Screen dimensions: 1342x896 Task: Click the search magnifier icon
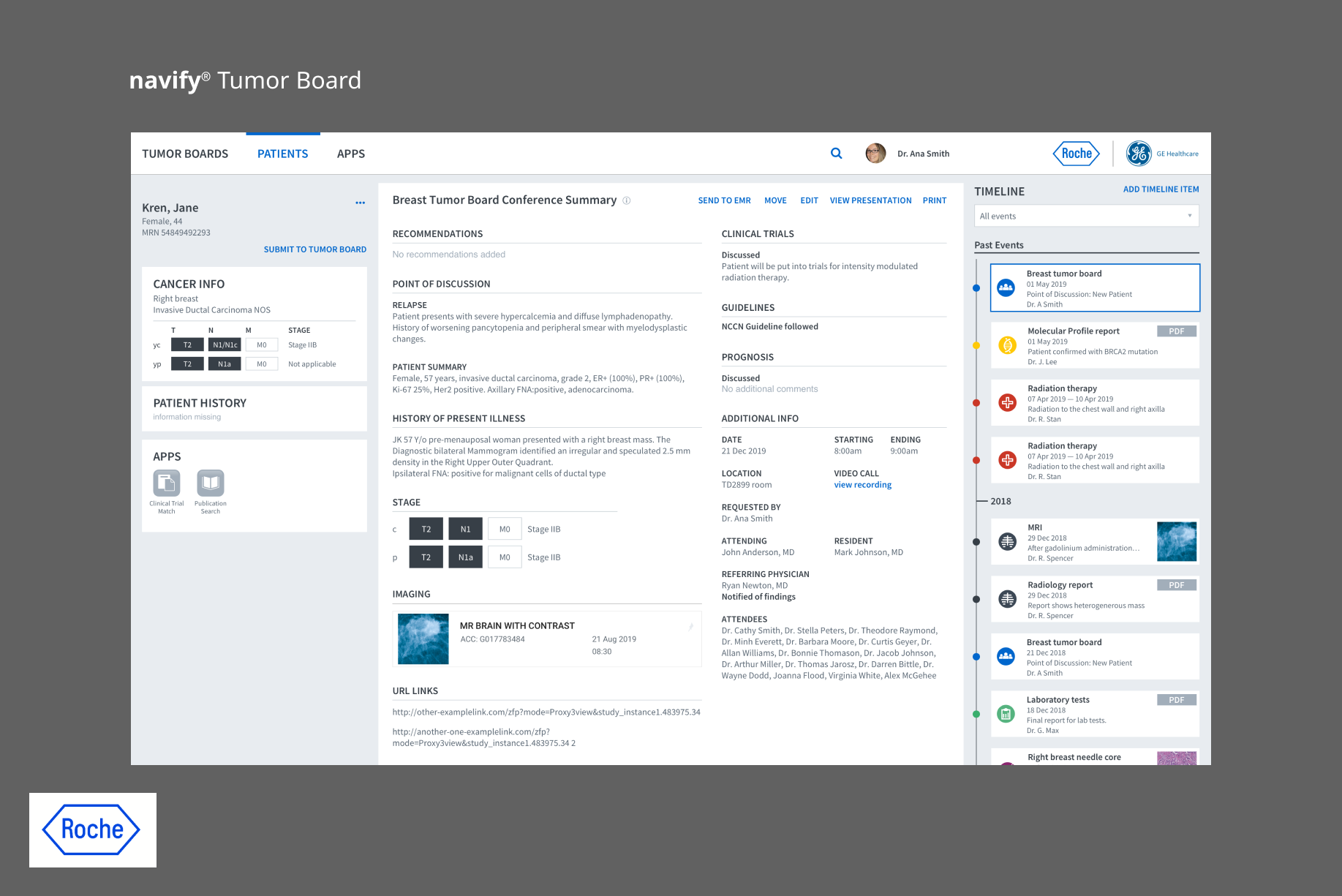(x=836, y=154)
